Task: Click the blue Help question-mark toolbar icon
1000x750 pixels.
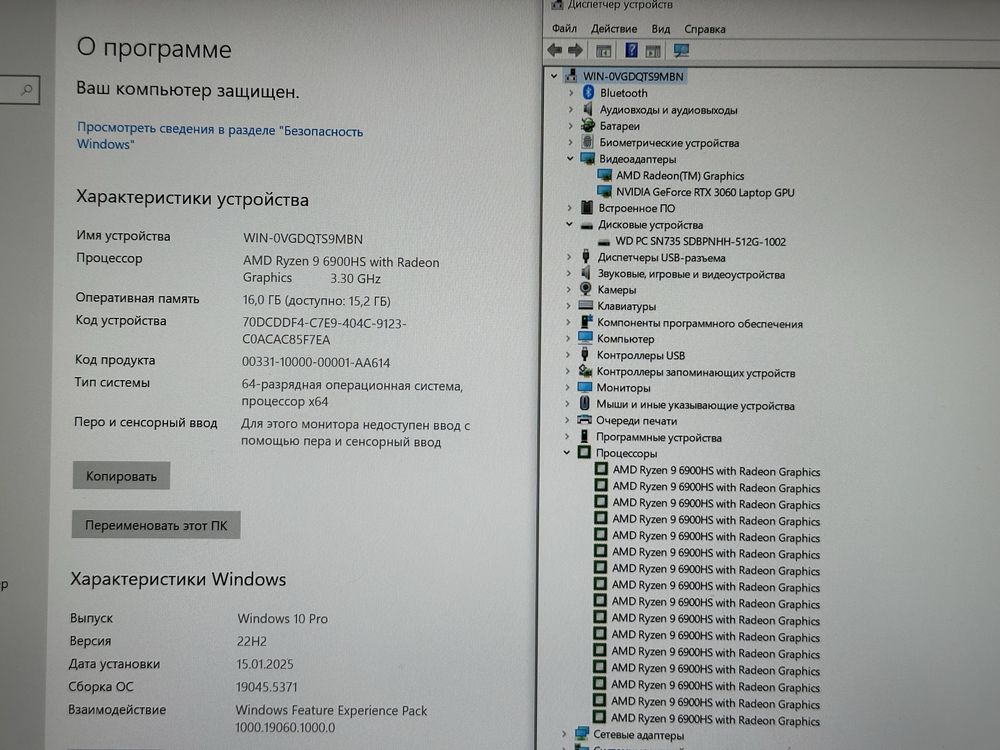Action: (631, 50)
